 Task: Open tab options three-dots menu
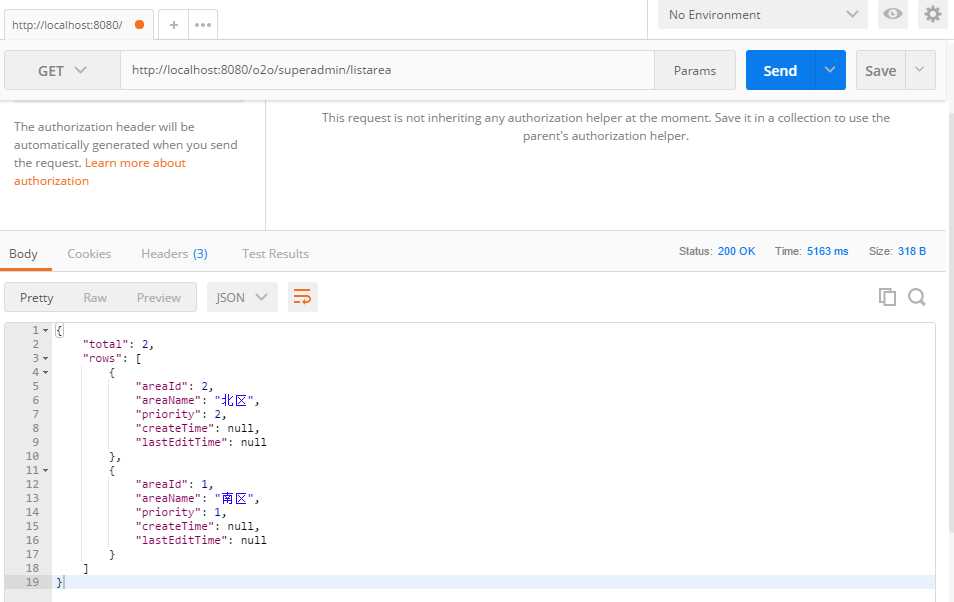coord(203,25)
